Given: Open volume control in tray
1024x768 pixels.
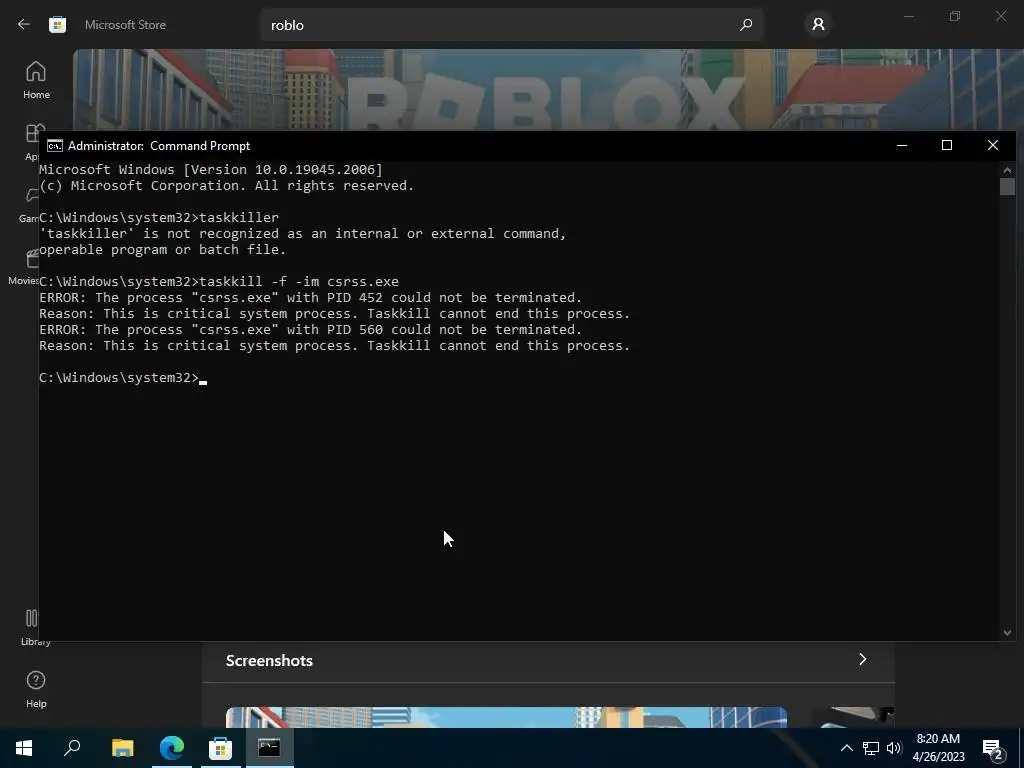Looking at the screenshot, I should pyautogui.click(x=894, y=748).
